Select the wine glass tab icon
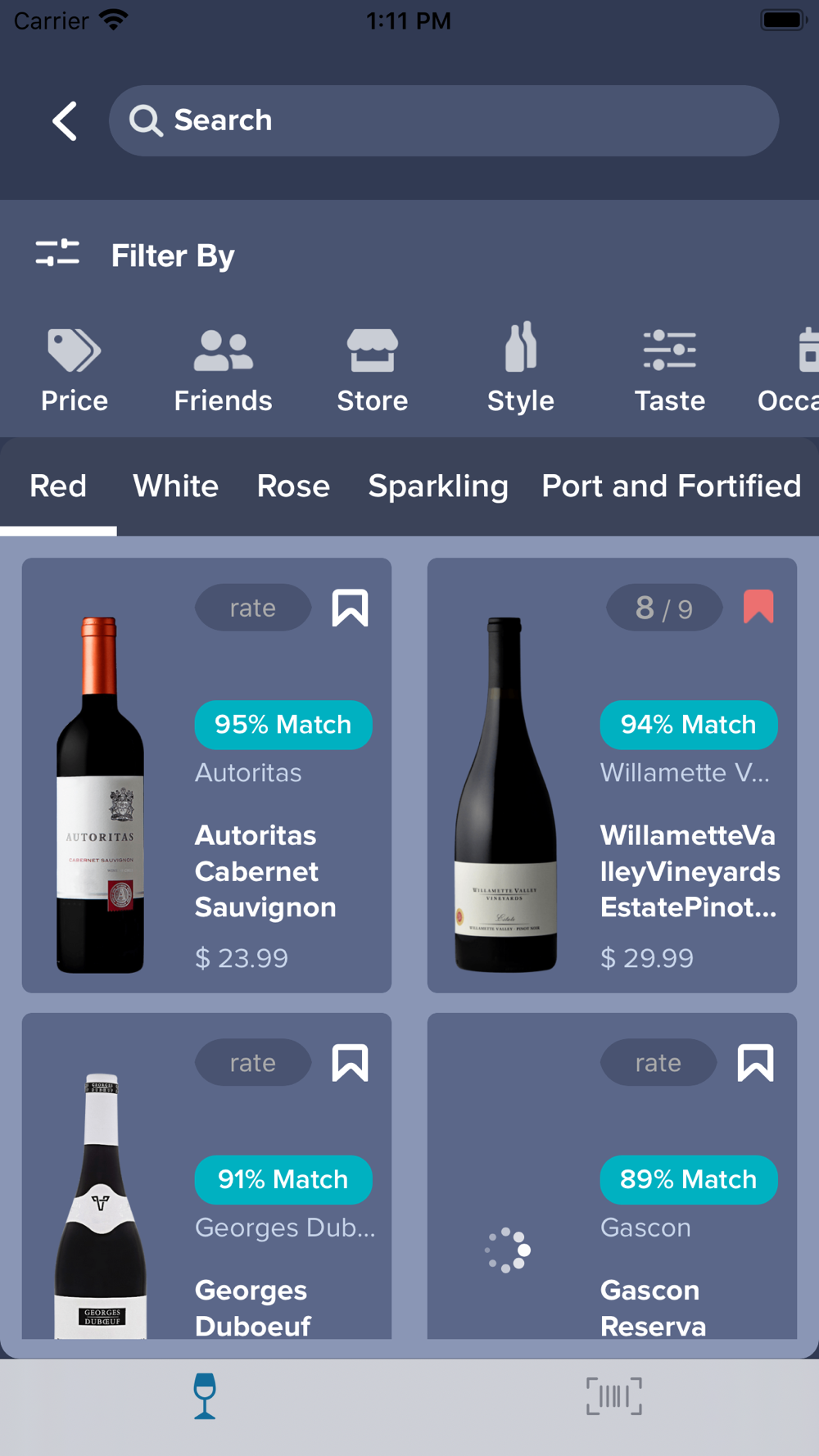Screen dimensions: 819x1456 [x=205, y=1395]
